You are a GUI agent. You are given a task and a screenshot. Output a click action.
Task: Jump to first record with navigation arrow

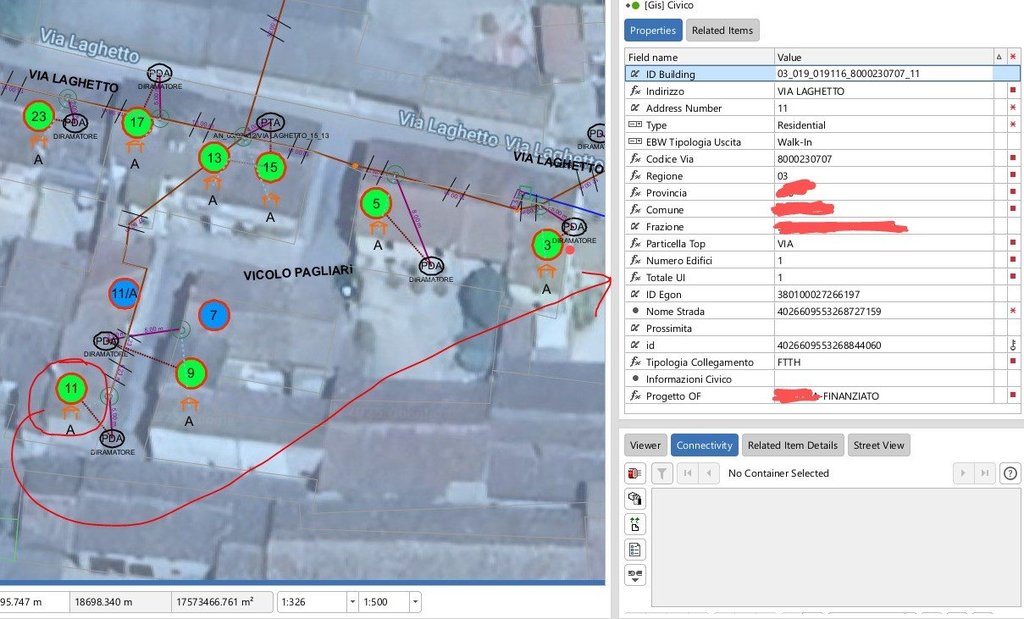pyautogui.click(x=686, y=473)
